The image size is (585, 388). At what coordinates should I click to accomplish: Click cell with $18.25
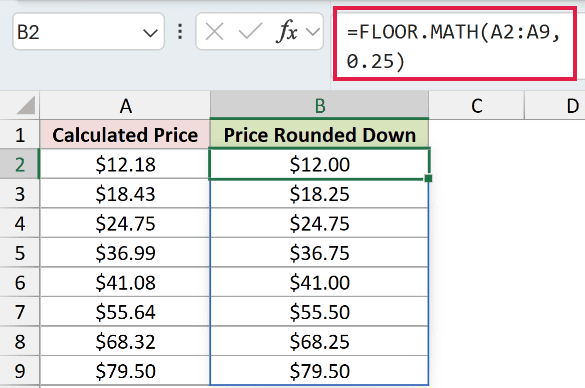pyautogui.click(x=320, y=194)
